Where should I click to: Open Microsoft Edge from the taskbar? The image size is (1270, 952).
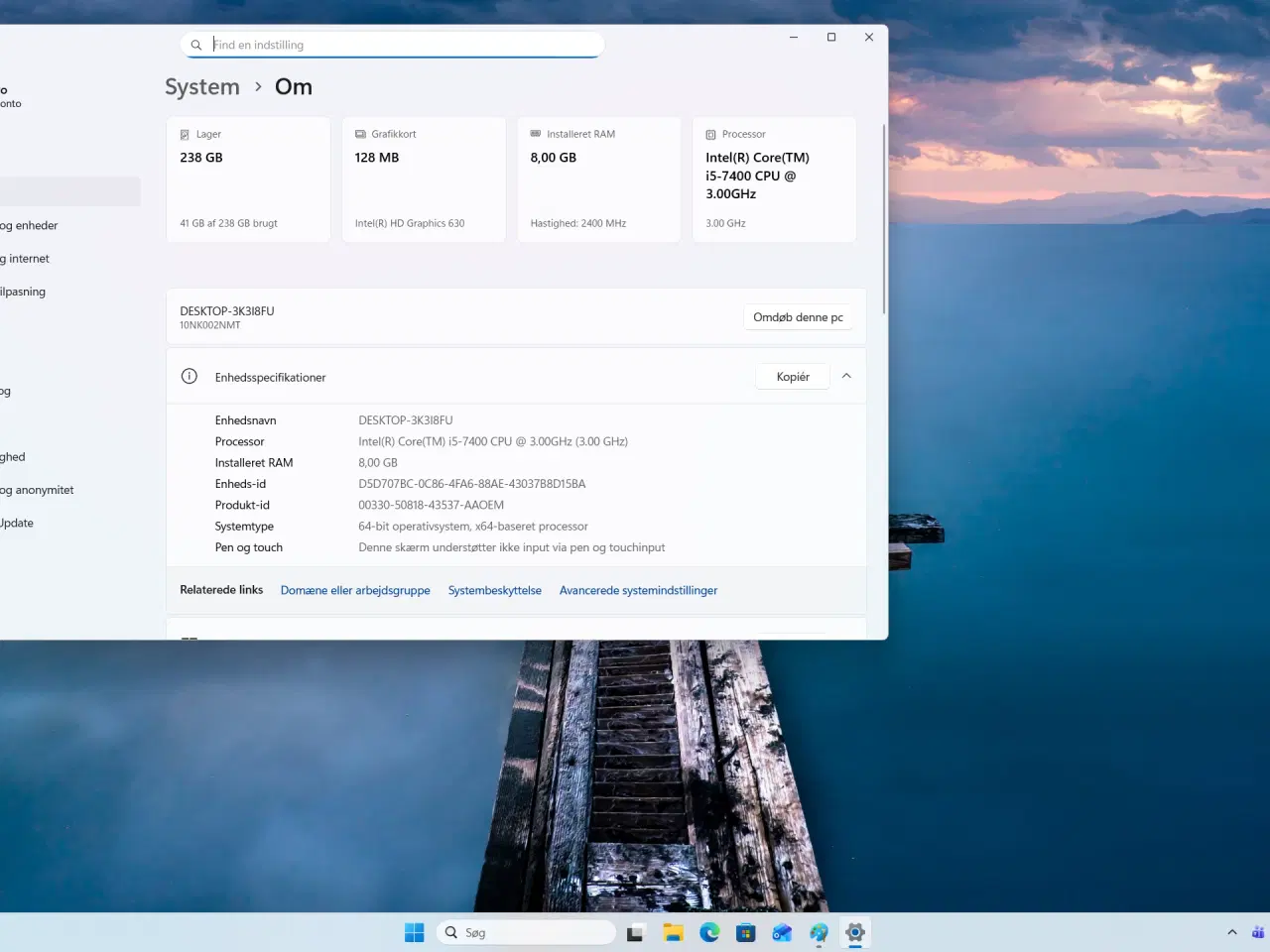[x=709, y=932]
